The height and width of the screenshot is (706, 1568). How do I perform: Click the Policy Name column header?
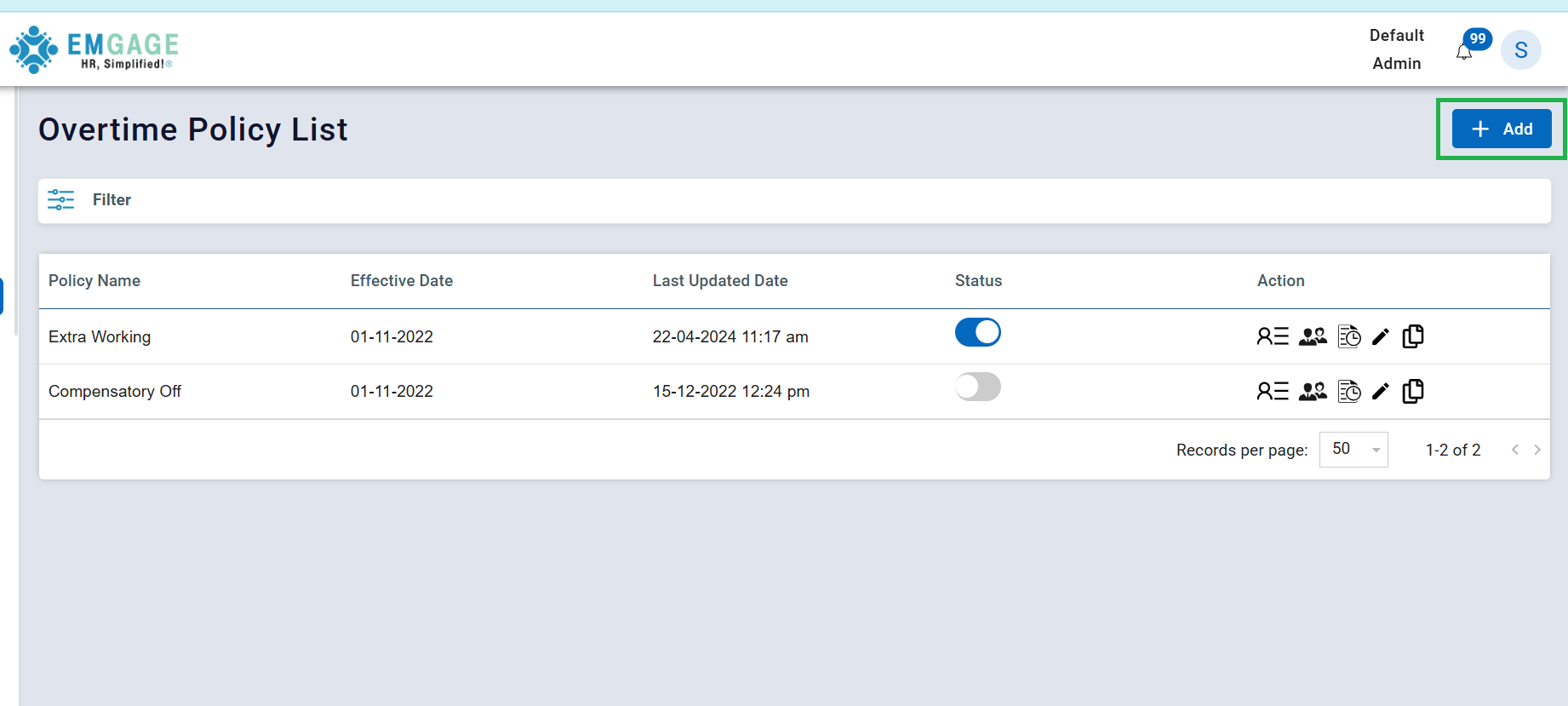[94, 281]
